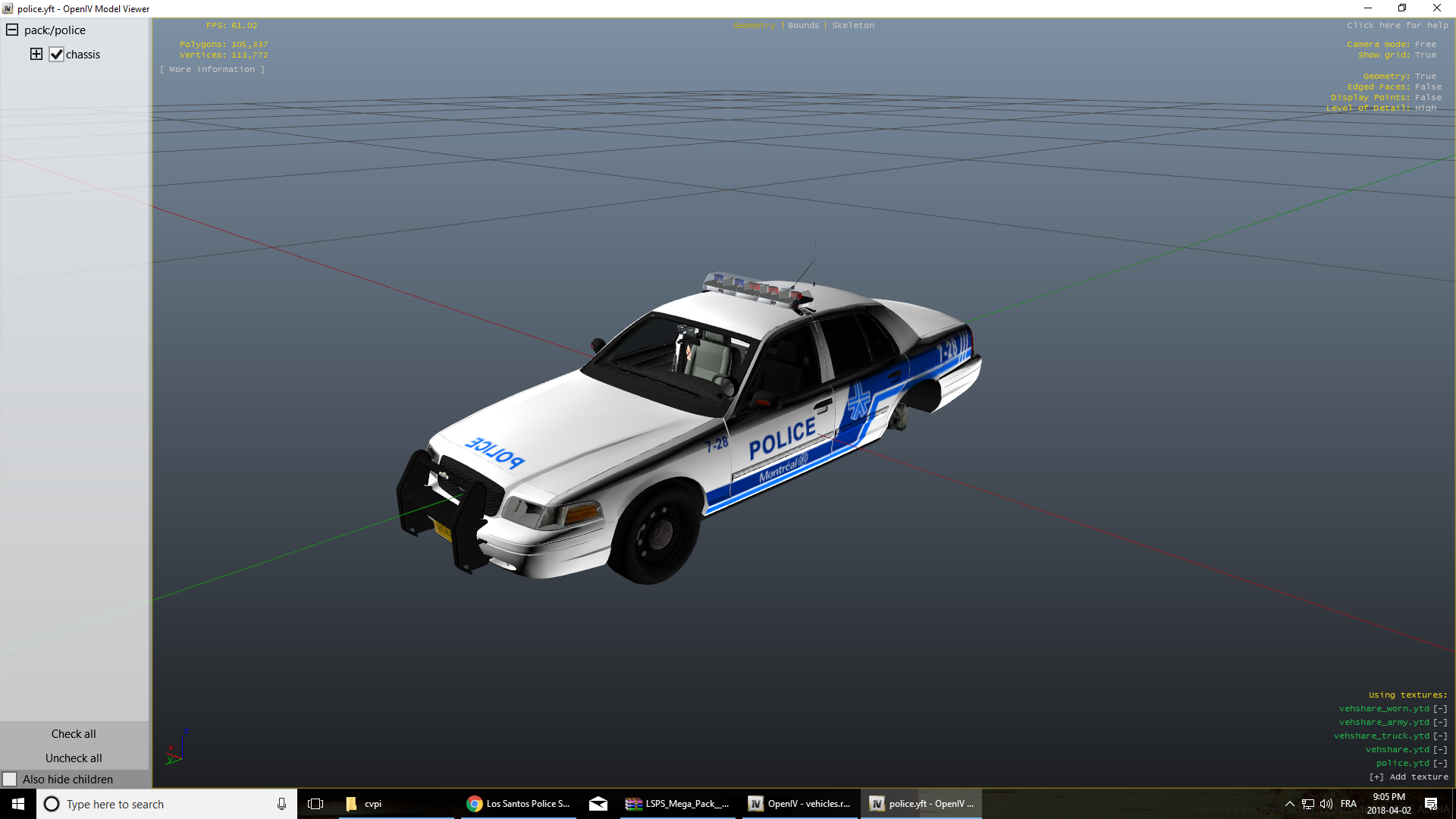Open Chrome Los Santos Police taskbar item
This screenshot has height=819, width=1456.
(x=519, y=804)
